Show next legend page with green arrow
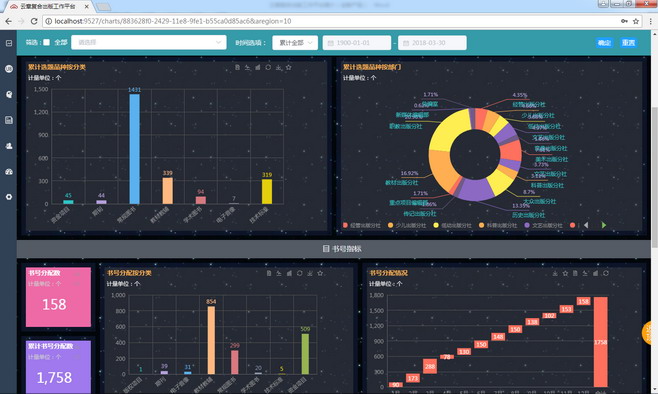The height and width of the screenshot is (394, 658). (x=603, y=225)
